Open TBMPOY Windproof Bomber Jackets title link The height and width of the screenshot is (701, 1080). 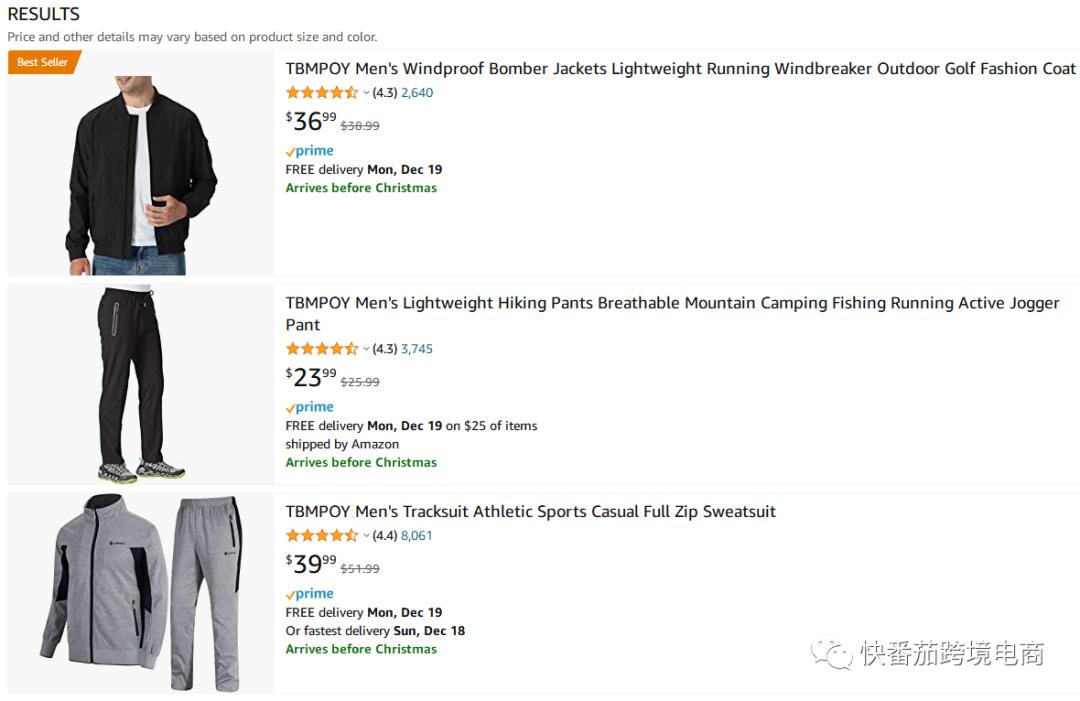680,69
